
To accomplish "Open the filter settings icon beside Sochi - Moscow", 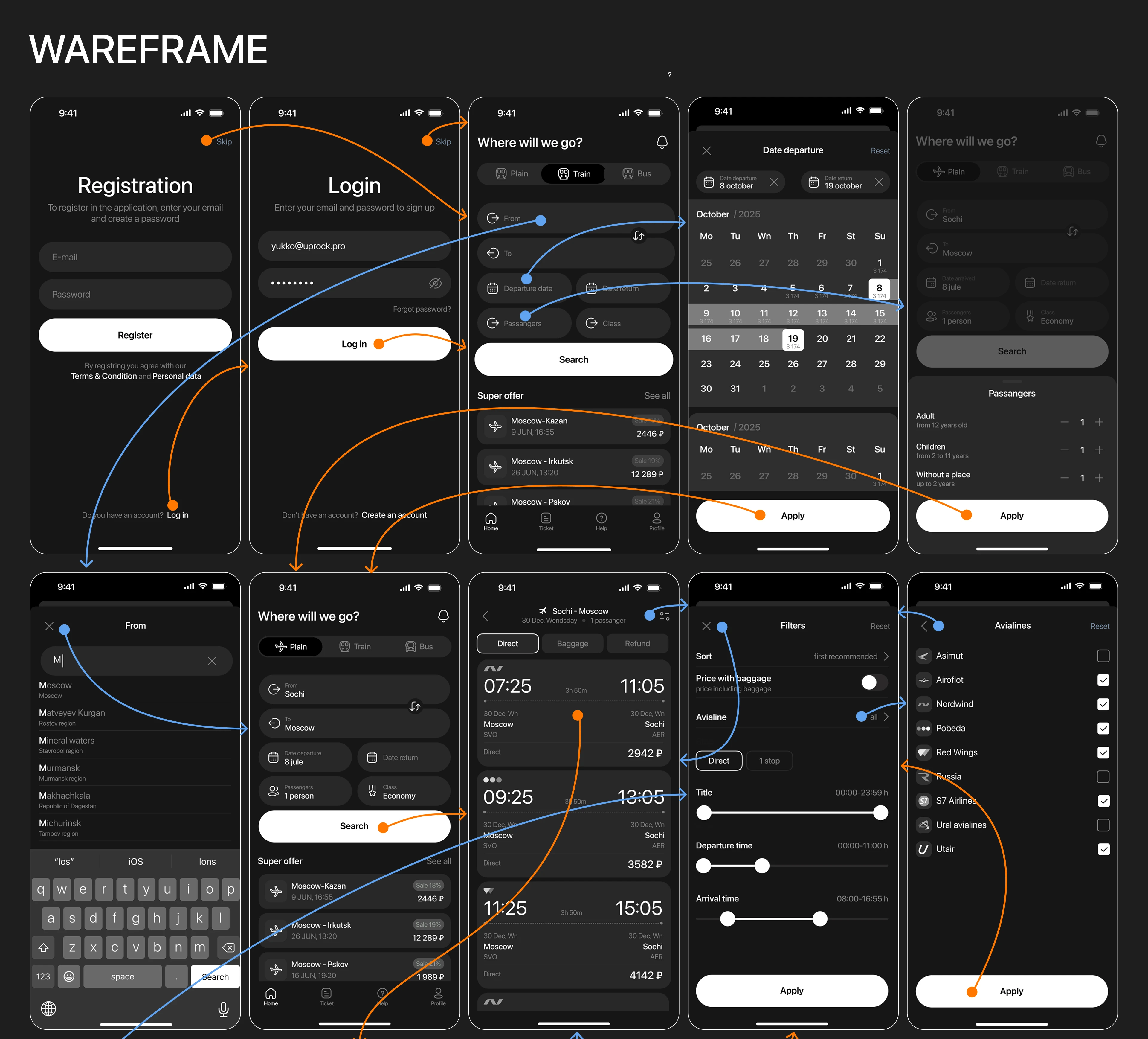I will point(665,616).
